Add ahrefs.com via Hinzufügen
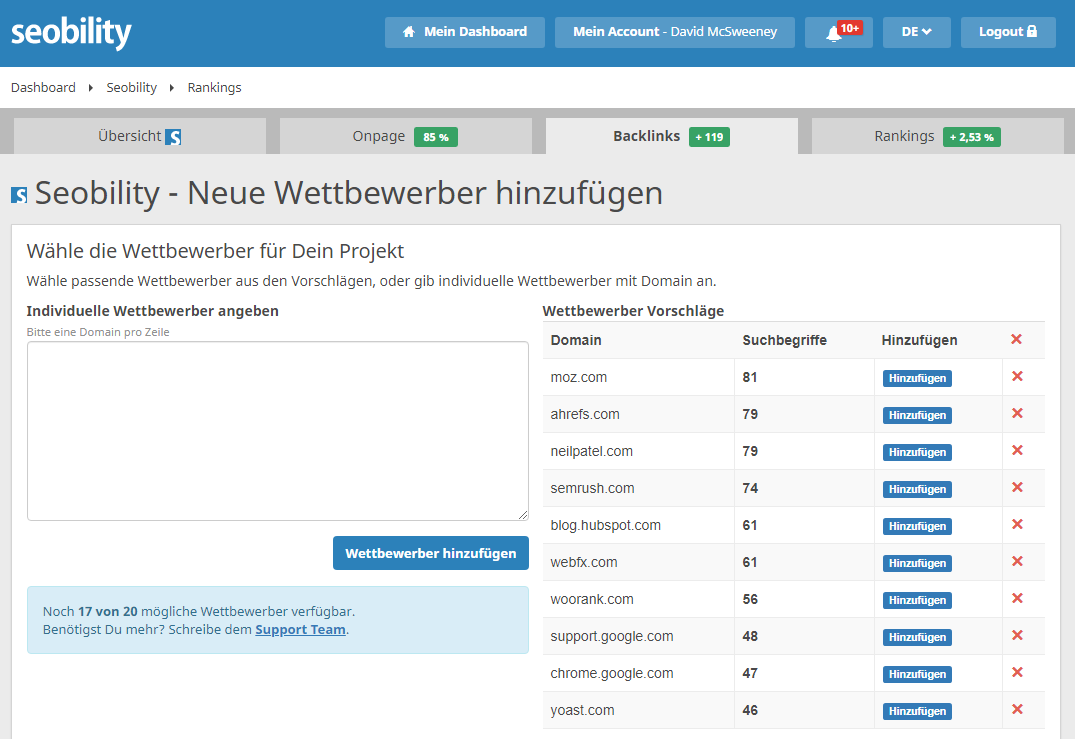Image resolution: width=1075 pixels, height=739 pixels. 917,415
